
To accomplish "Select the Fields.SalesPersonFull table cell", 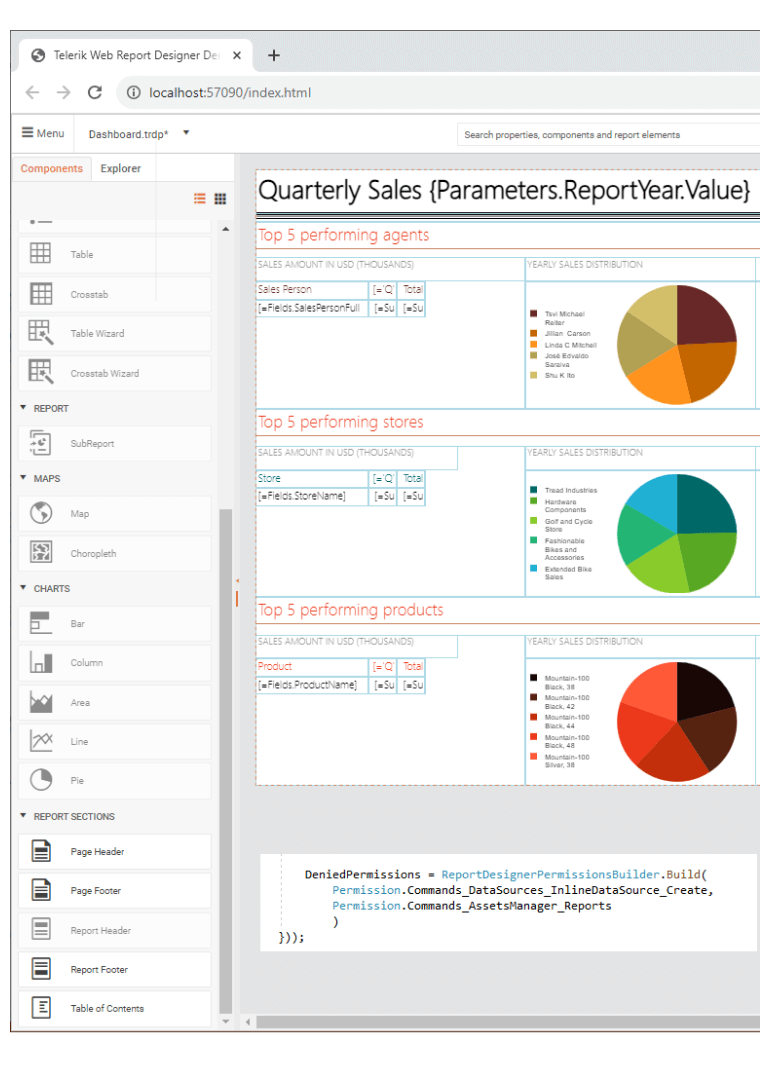I will 312,308.
